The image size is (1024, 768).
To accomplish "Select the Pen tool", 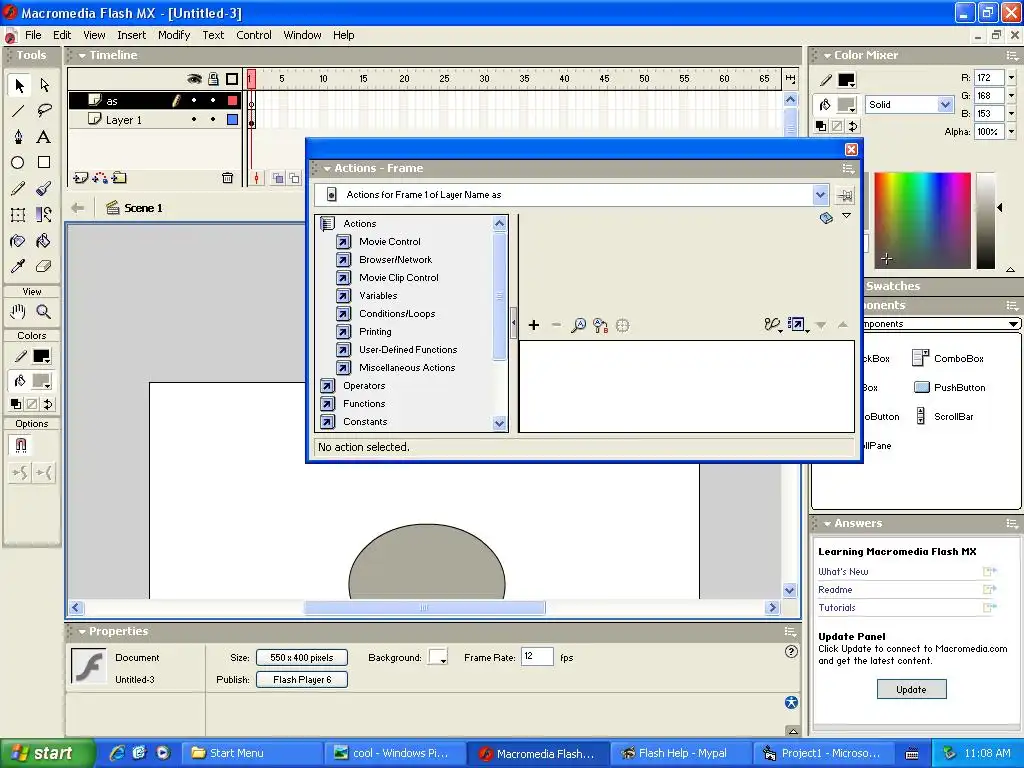I will coord(19,136).
